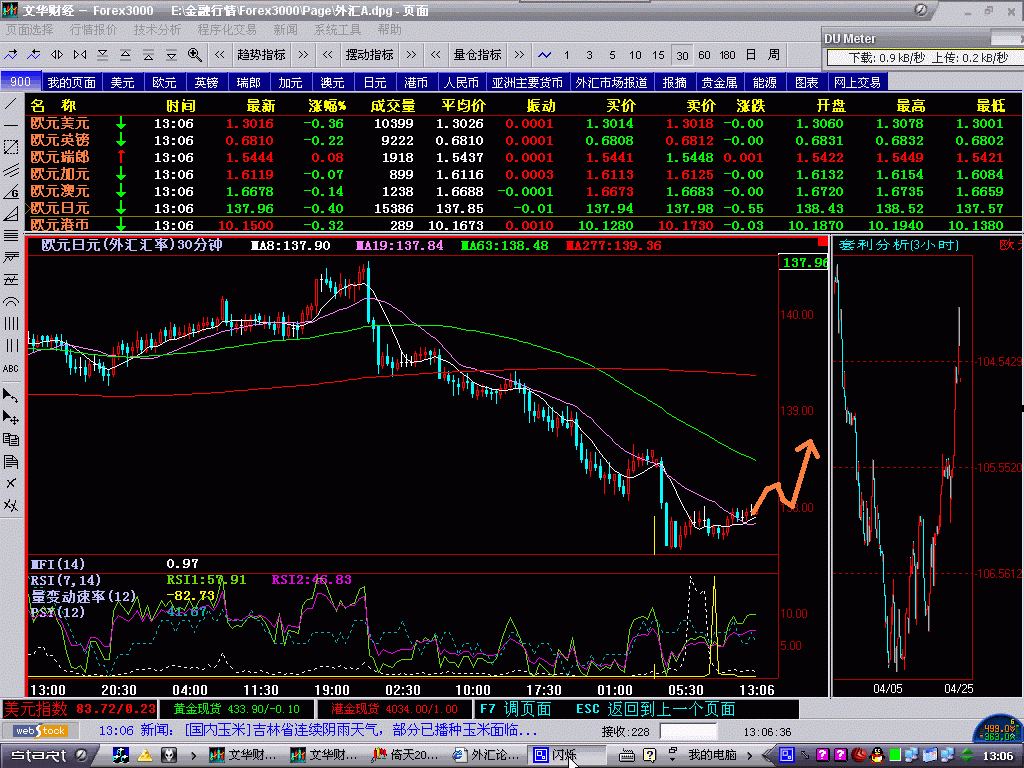Select the rectangle drawing tool
The height and width of the screenshot is (768, 1024).
(10, 147)
